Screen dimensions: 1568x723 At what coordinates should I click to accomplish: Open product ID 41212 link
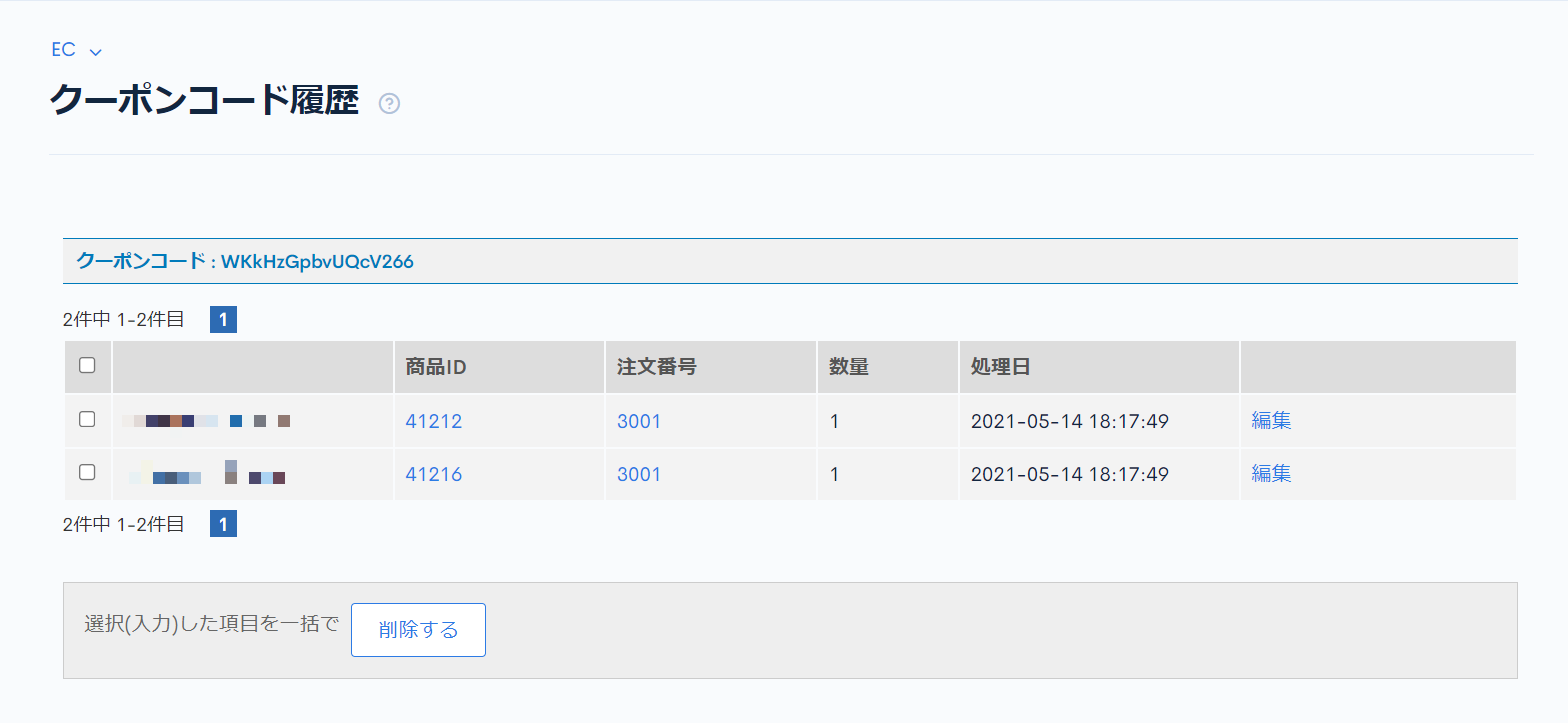pyautogui.click(x=434, y=421)
